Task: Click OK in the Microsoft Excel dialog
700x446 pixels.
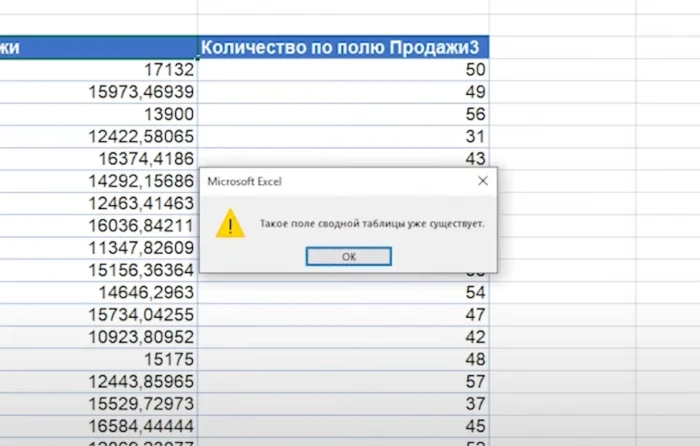Action: click(348, 257)
